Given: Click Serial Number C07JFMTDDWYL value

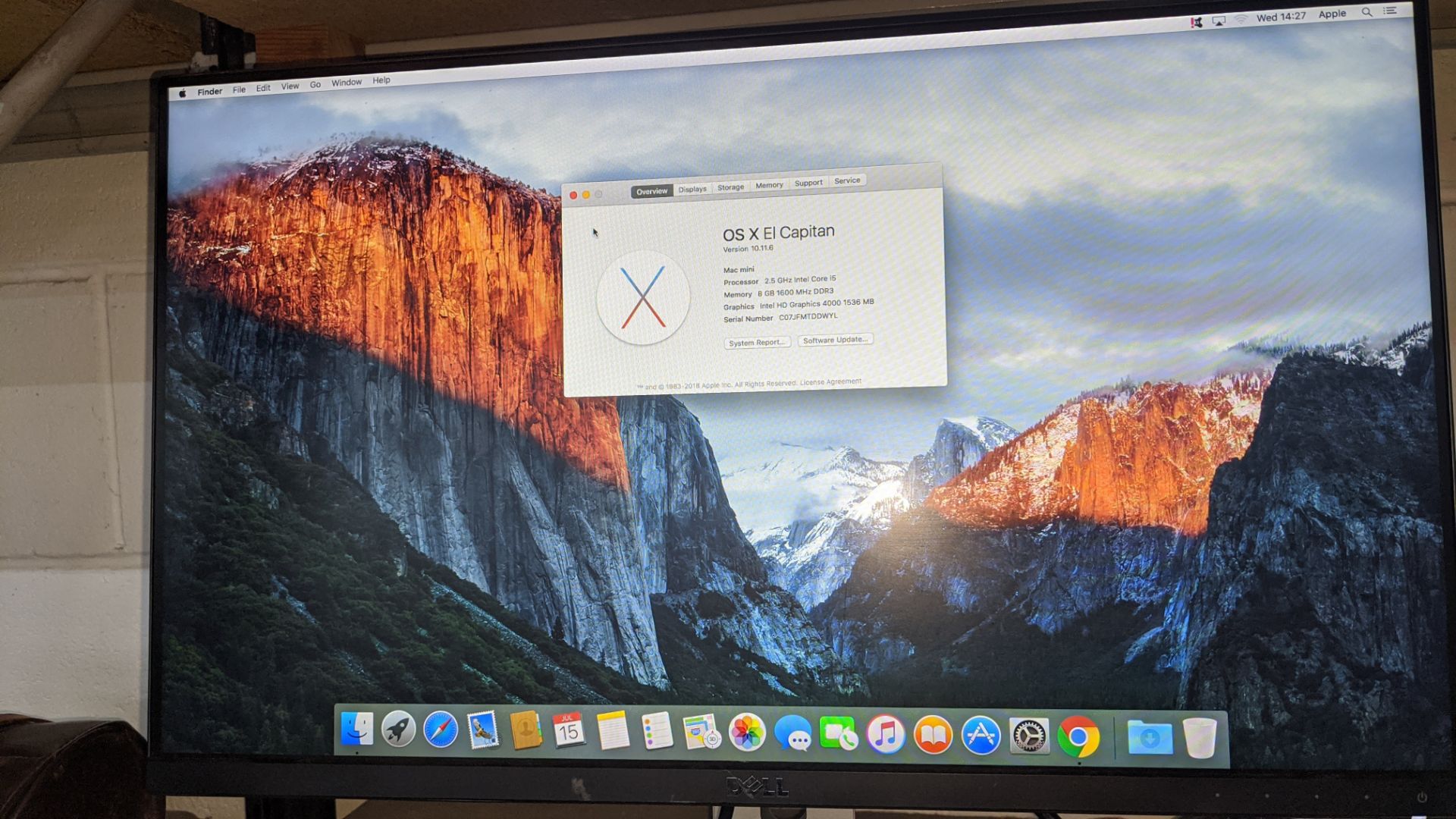Looking at the screenshot, I should coord(808,316).
